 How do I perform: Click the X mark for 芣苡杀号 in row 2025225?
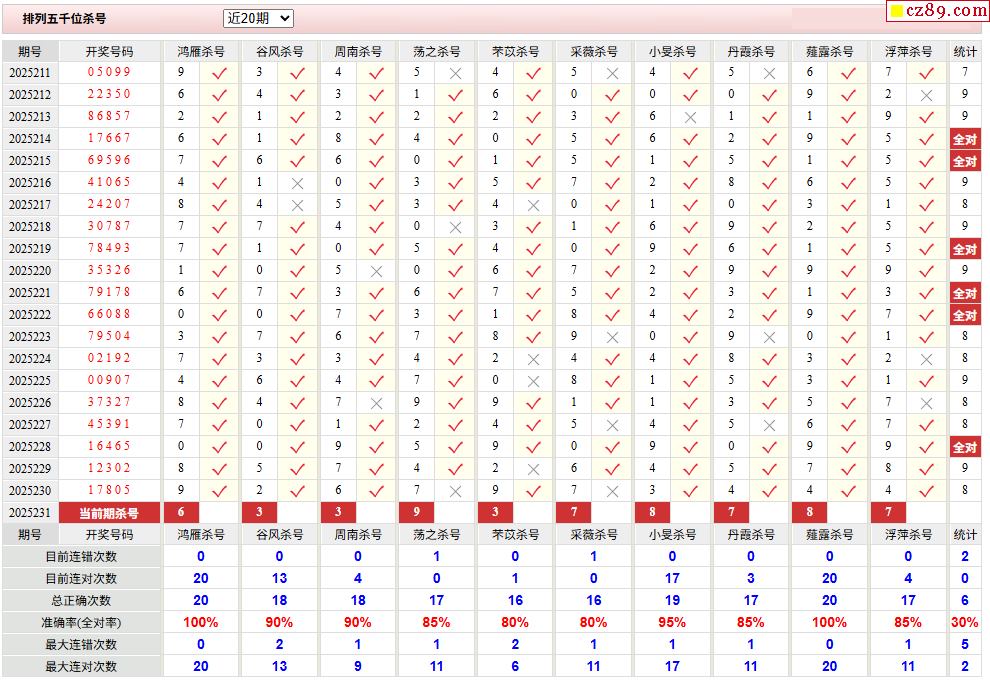[x=533, y=382]
